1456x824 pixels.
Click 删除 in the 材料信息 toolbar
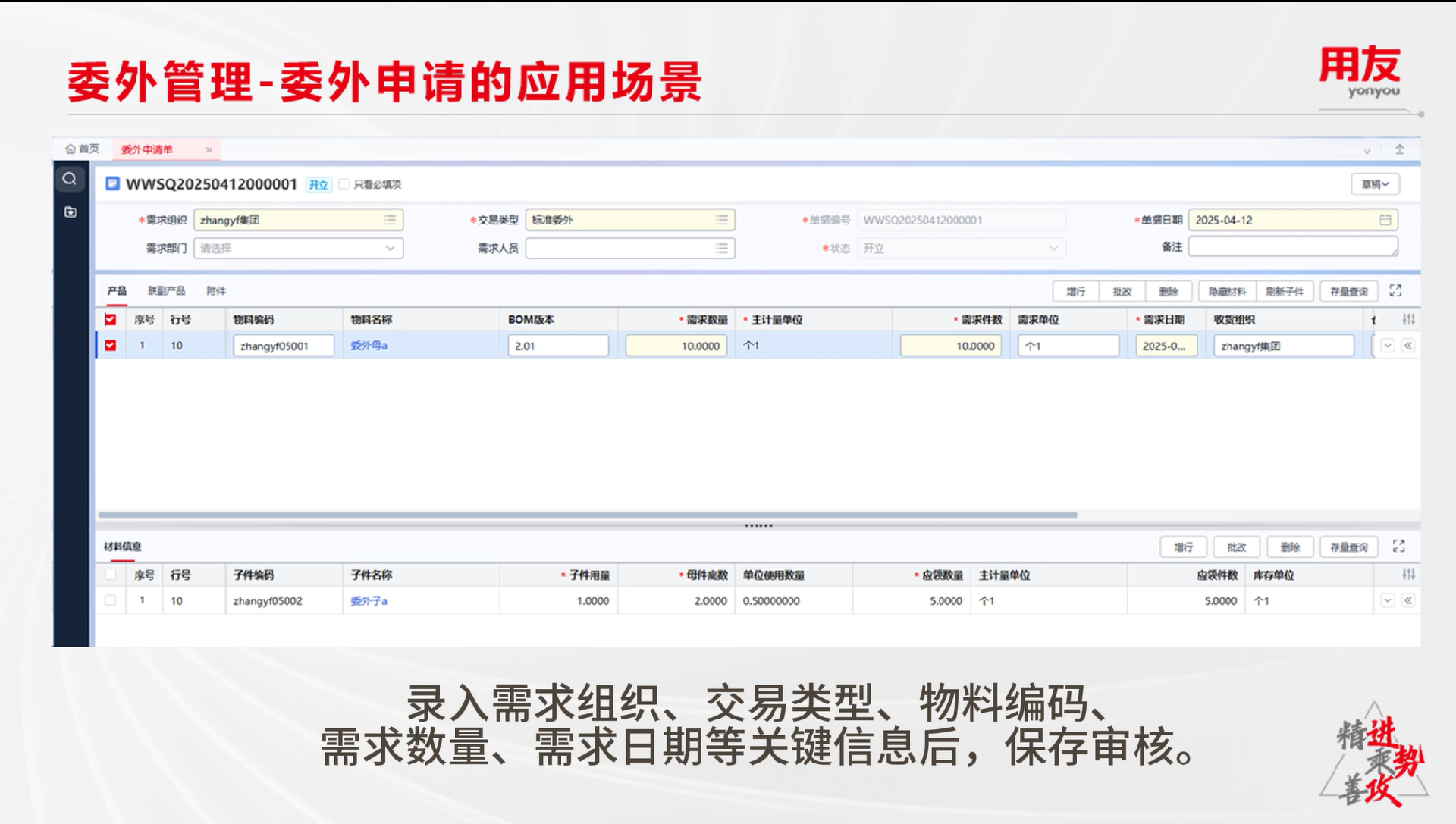(x=1290, y=547)
